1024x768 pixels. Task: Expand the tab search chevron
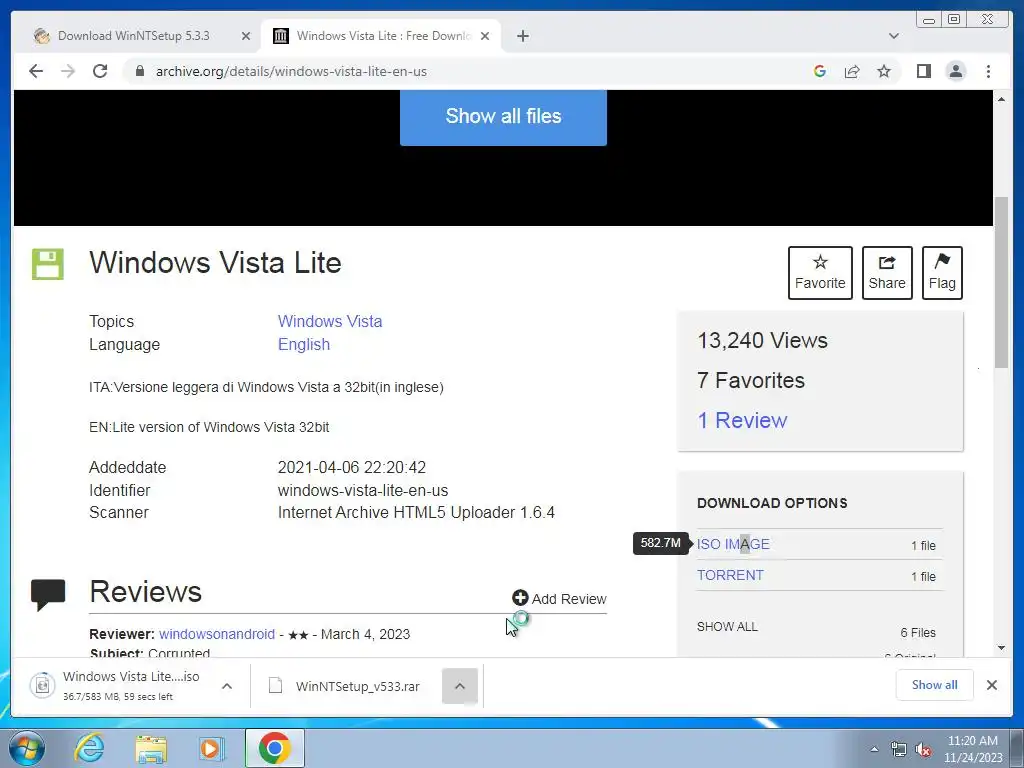pyautogui.click(x=893, y=36)
